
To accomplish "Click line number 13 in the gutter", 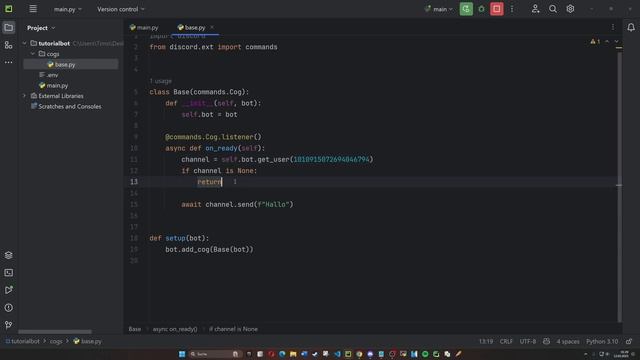I will (134, 182).
